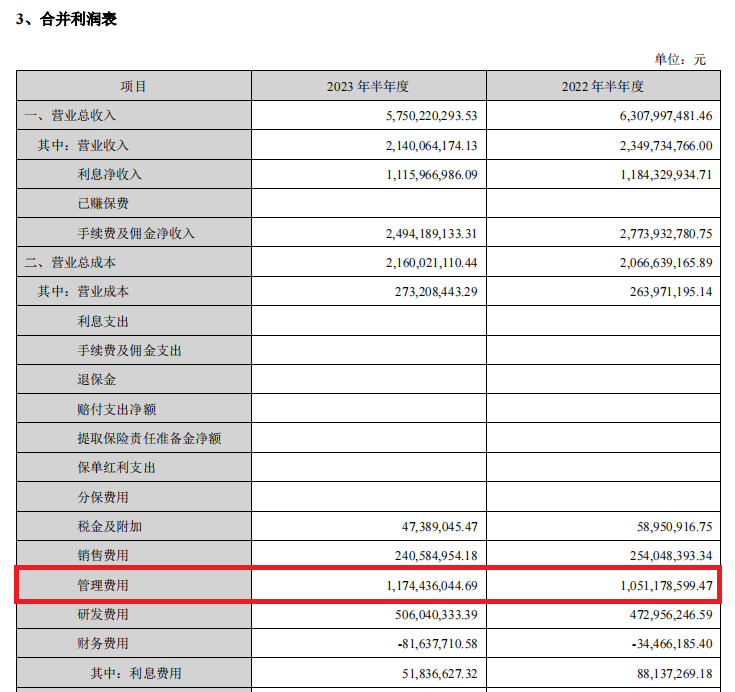Screen dimensions: 735x692
Task: Select the row label 其中：营业收入
Action: 83,145
